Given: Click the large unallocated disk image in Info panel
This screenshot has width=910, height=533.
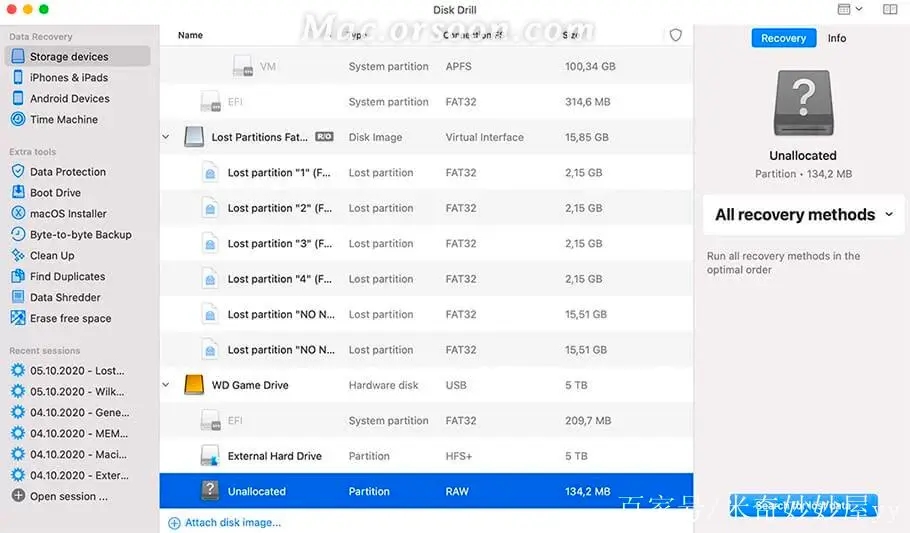Looking at the screenshot, I should pos(803,103).
